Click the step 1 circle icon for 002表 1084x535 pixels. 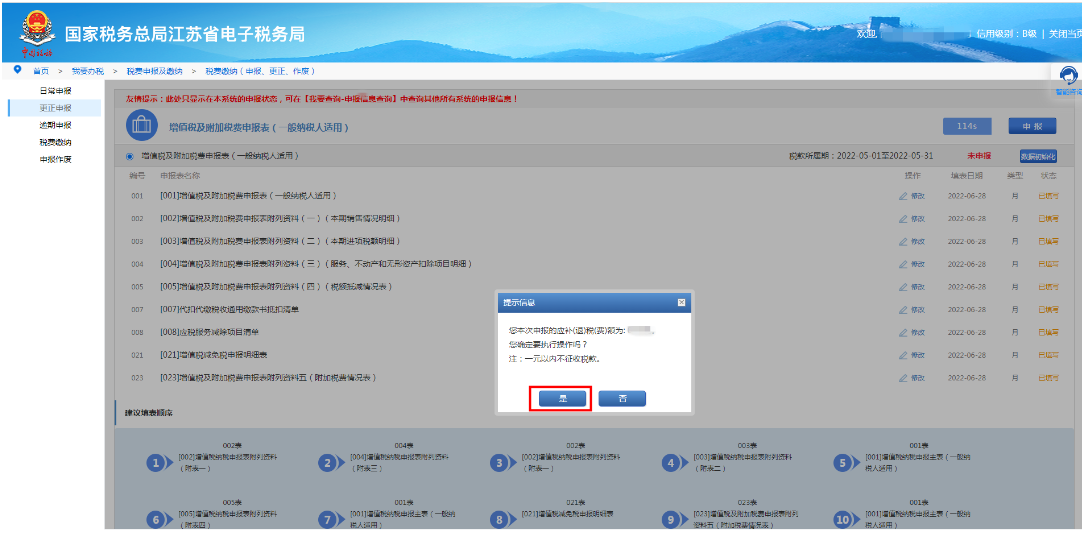point(155,462)
